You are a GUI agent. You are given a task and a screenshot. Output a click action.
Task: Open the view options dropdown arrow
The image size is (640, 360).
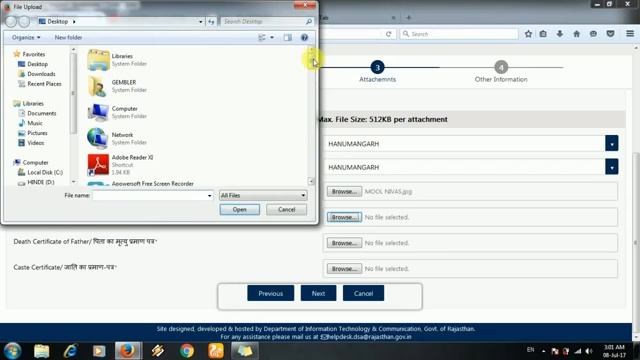(272, 38)
